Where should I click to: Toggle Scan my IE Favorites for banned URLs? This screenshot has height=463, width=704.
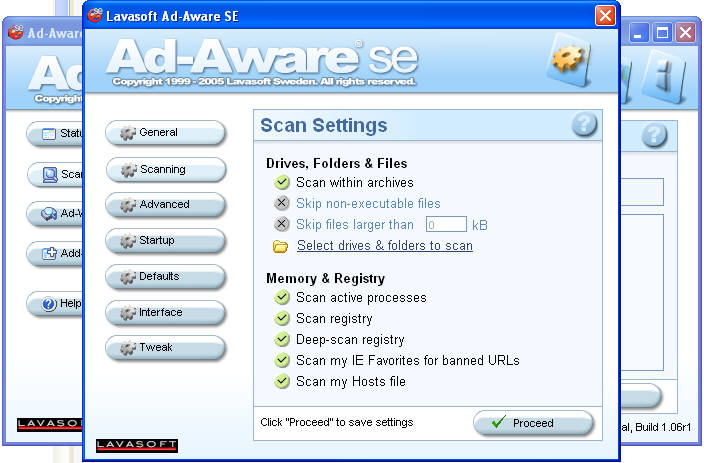pos(282,360)
